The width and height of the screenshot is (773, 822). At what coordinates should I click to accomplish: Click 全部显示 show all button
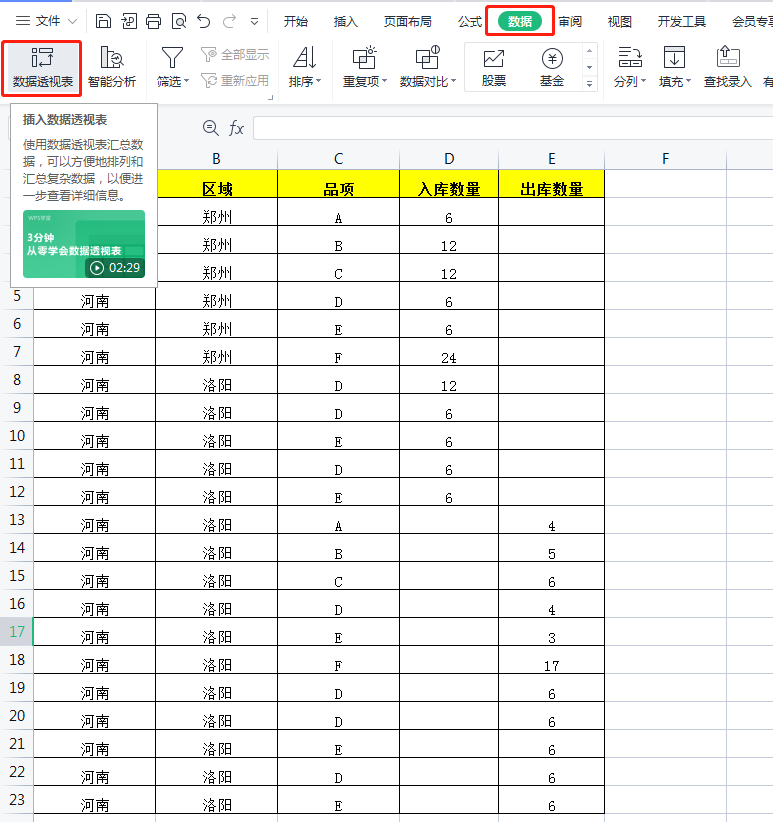click(235, 55)
